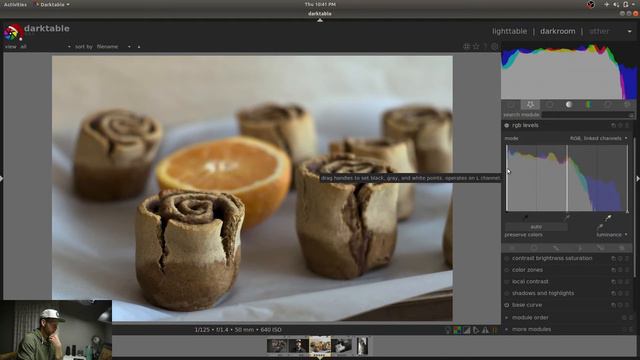Open the effects modules group
This screenshot has height=360, width=640.
[627, 105]
